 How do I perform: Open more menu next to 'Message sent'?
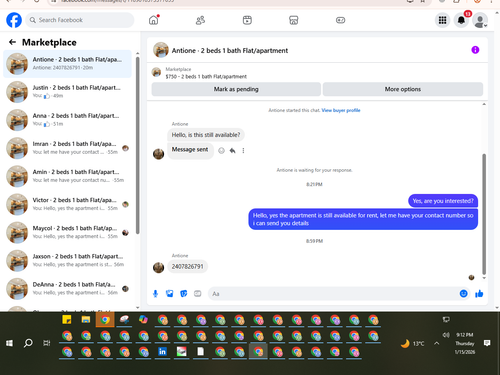click(x=243, y=151)
